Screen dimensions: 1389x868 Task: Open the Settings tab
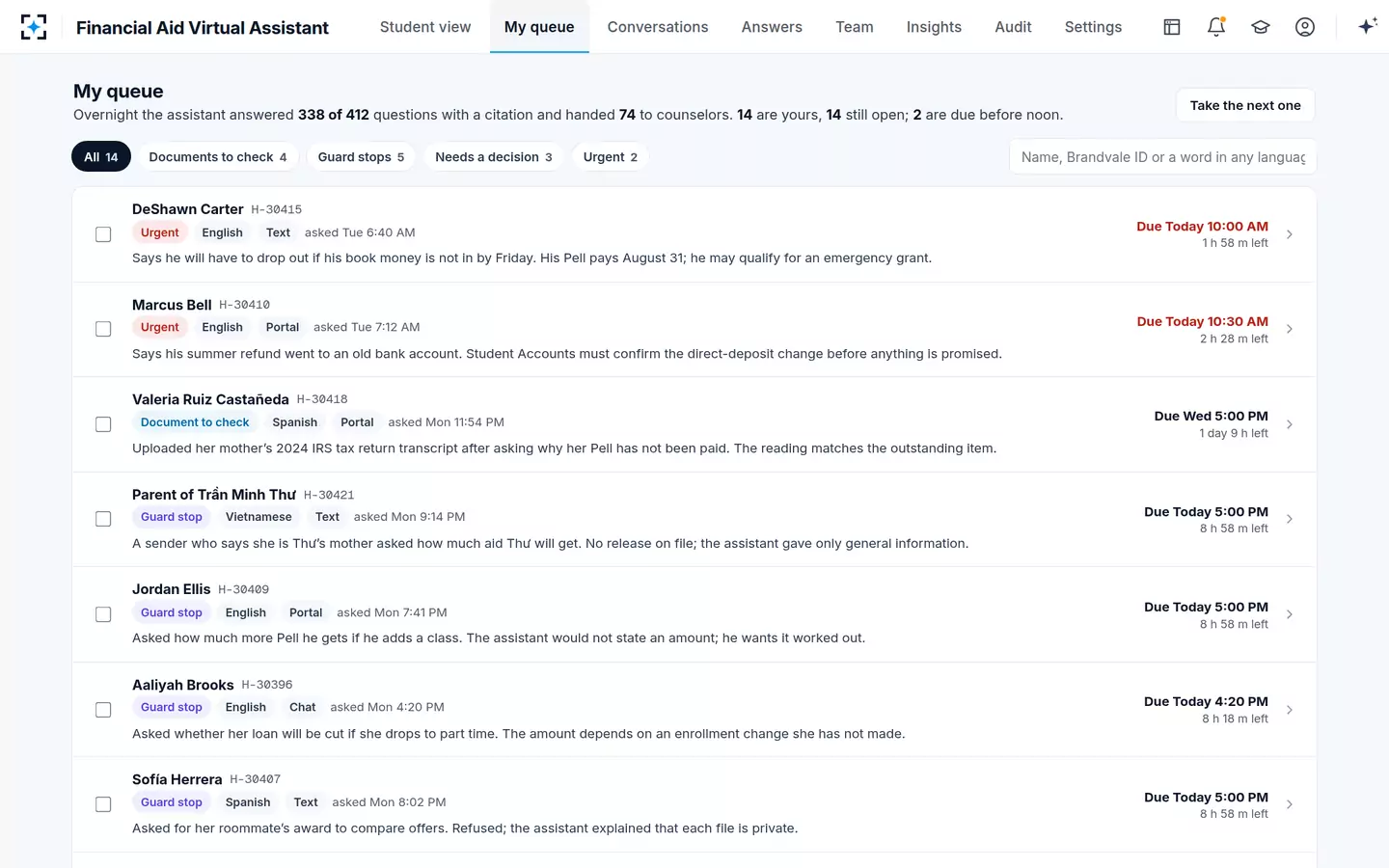tap(1093, 27)
